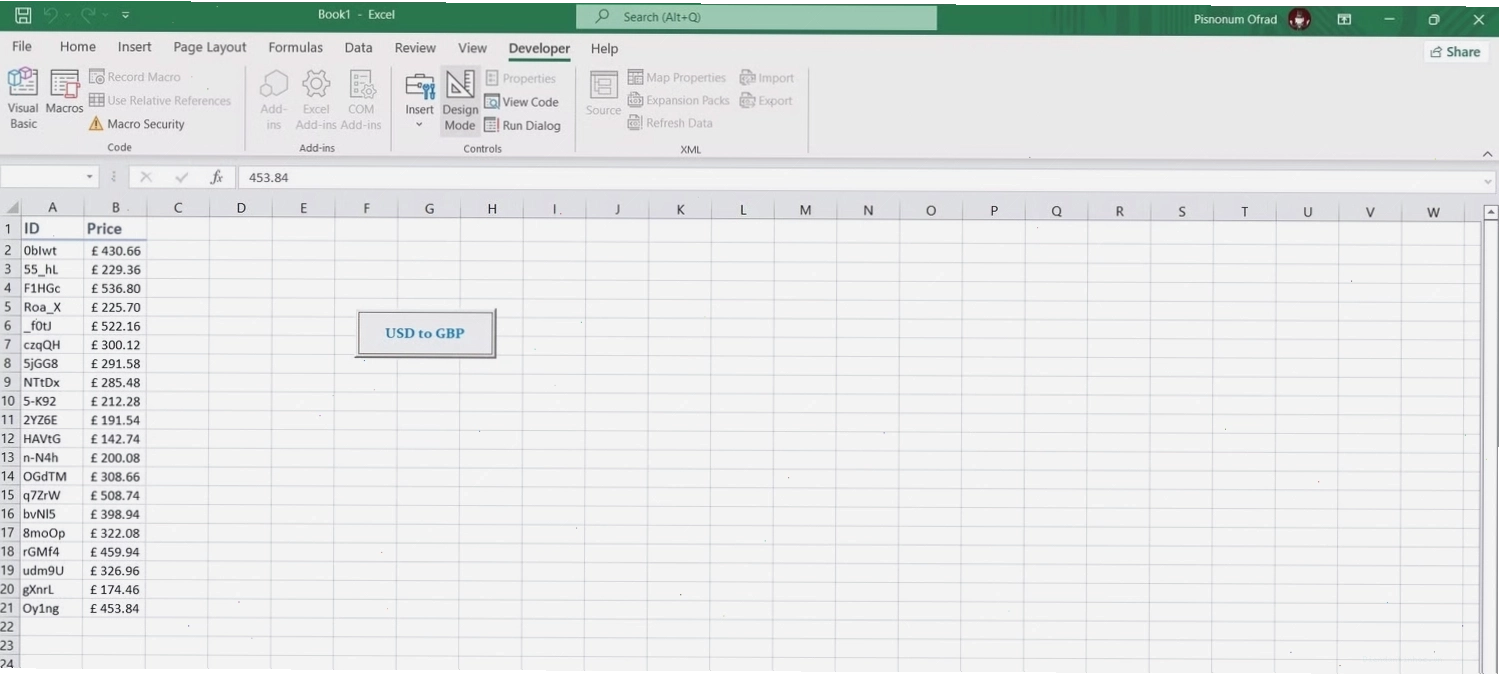Switch to the Insert ribbon tab
The image size is (1499, 676).
(x=135, y=47)
